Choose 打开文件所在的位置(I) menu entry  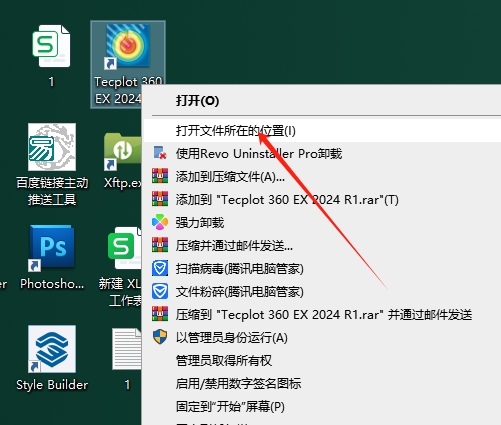[322, 131]
